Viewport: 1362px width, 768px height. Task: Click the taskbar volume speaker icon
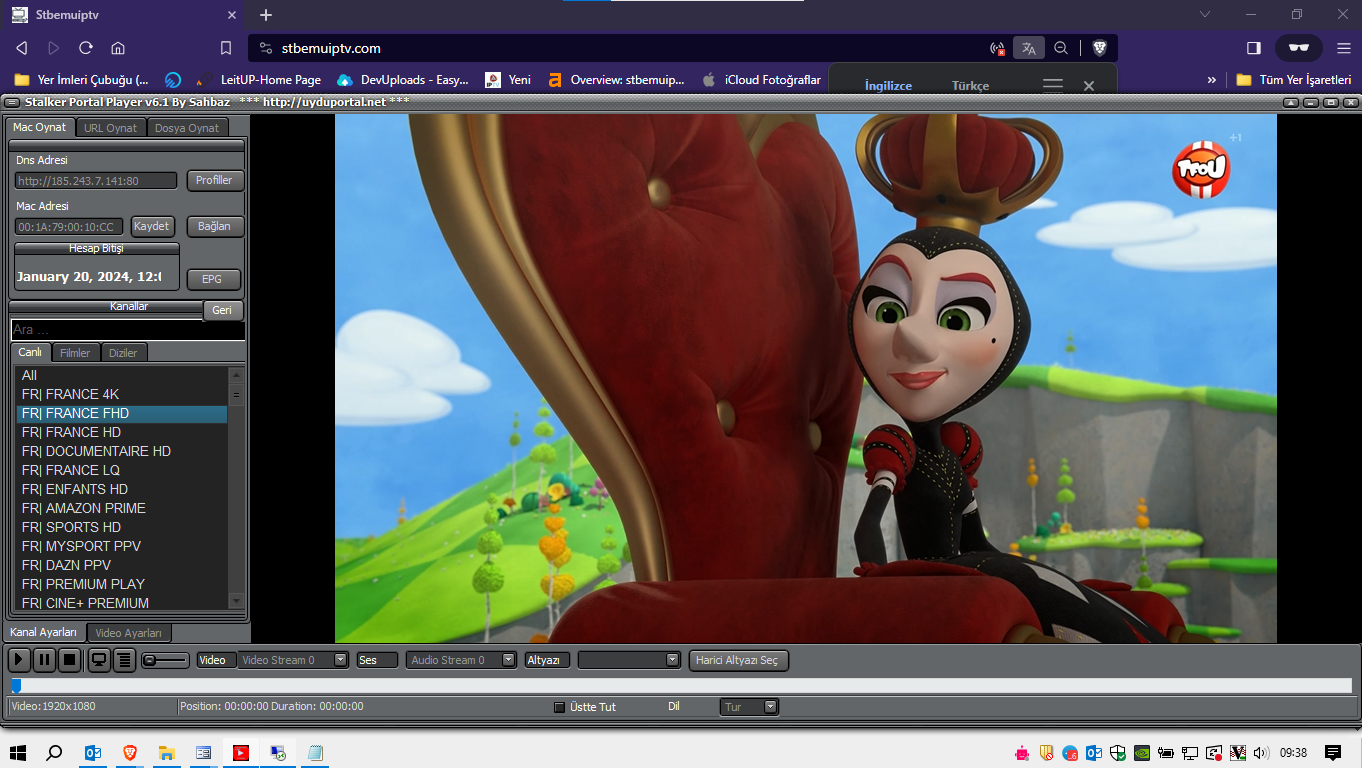(x=1261, y=753)
